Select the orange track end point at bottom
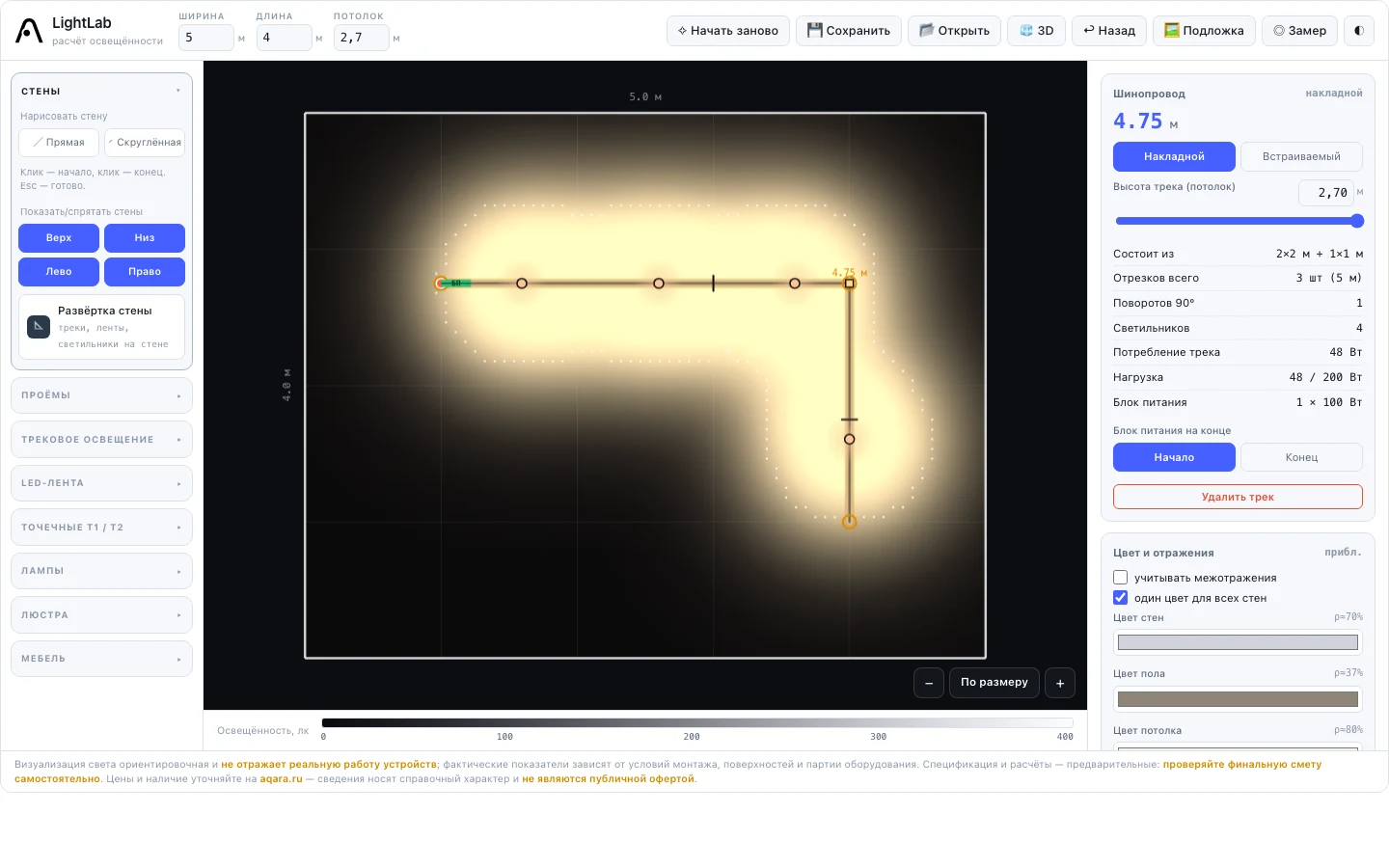1389x868 pixels. tap(850, 522)
